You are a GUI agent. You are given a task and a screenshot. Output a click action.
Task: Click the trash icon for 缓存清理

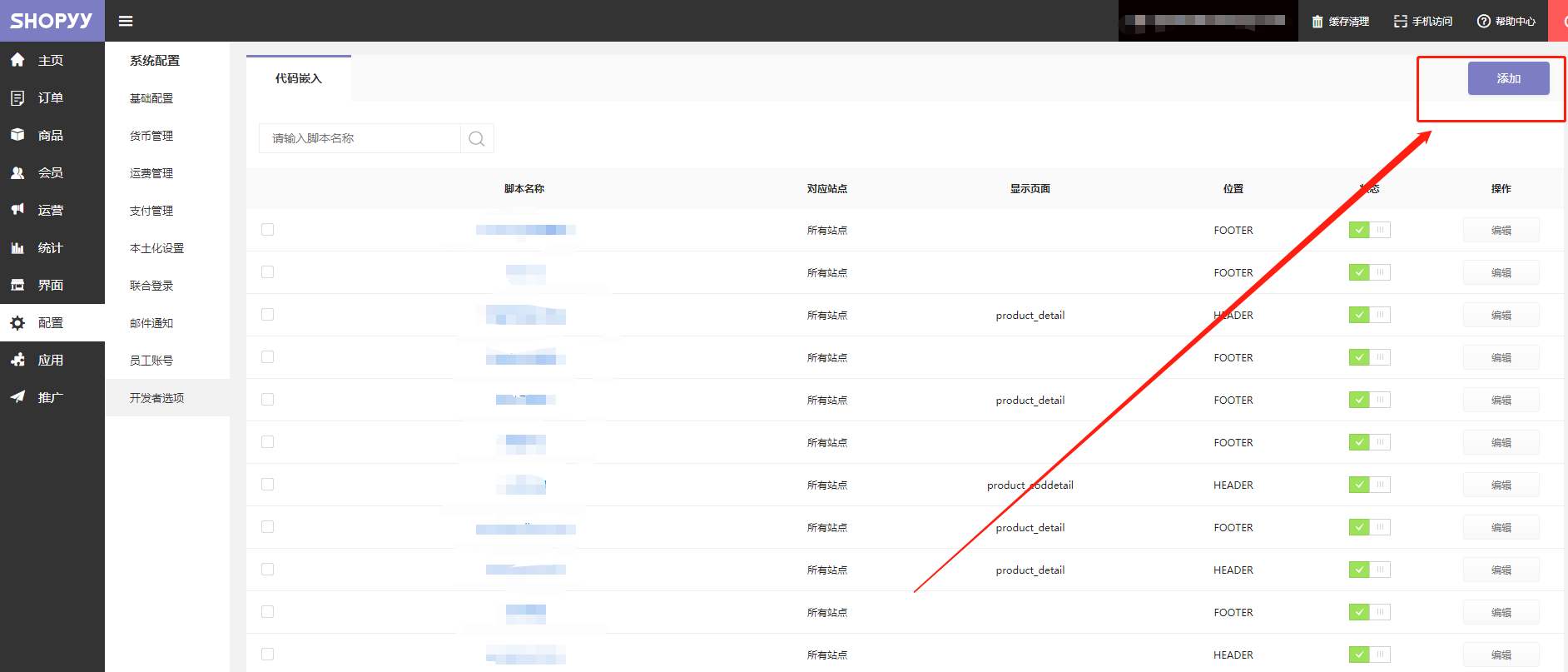pos(1317,21)
